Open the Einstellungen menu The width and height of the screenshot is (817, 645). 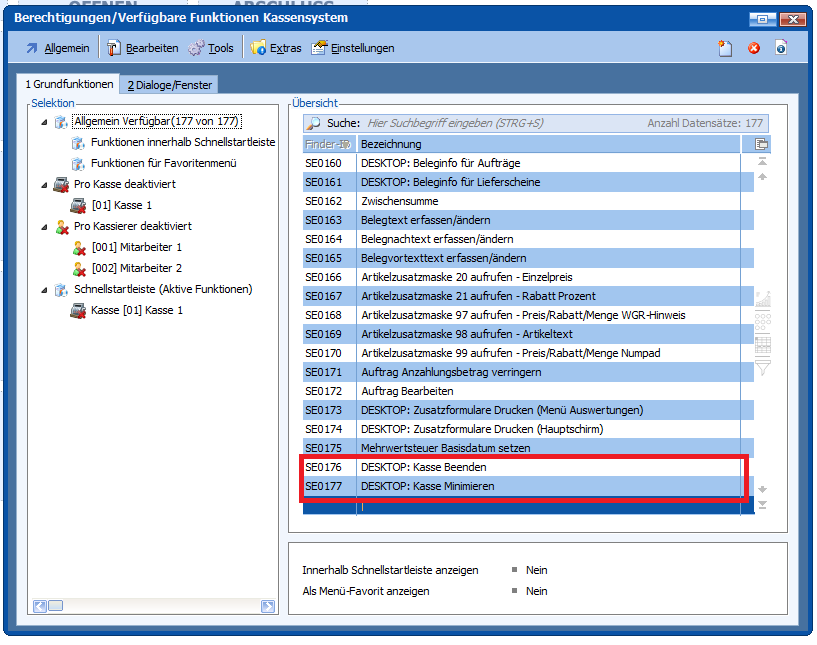click(353, 48)
